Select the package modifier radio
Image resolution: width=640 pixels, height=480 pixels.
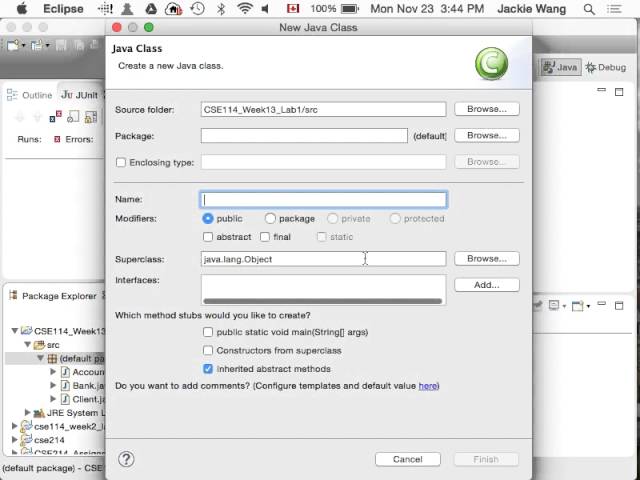270,219
